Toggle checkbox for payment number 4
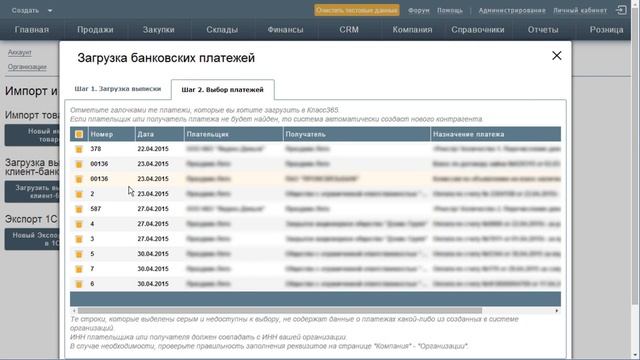The image size is (640, 360). coord(79,224)
